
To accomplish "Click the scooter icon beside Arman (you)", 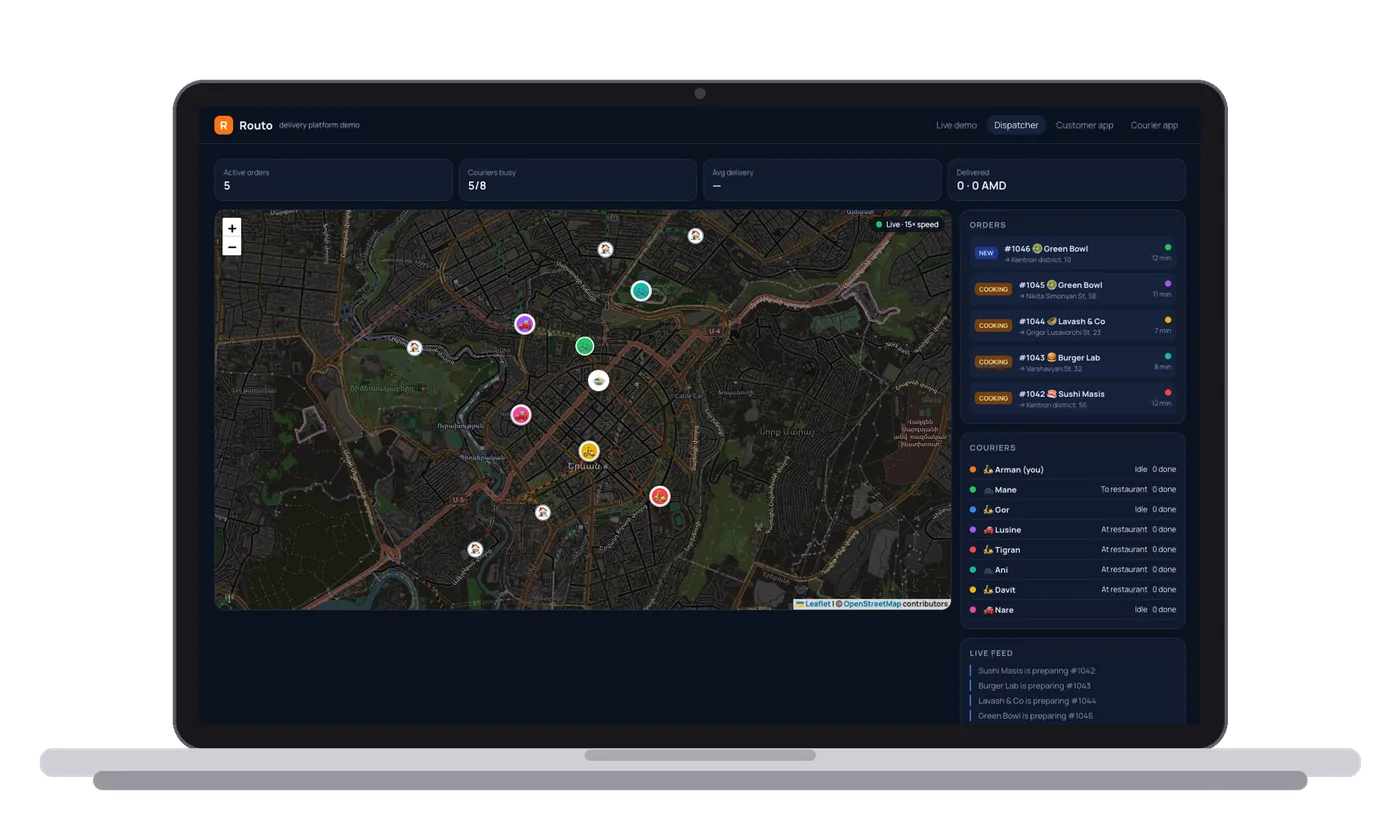I will click(988, 470).
